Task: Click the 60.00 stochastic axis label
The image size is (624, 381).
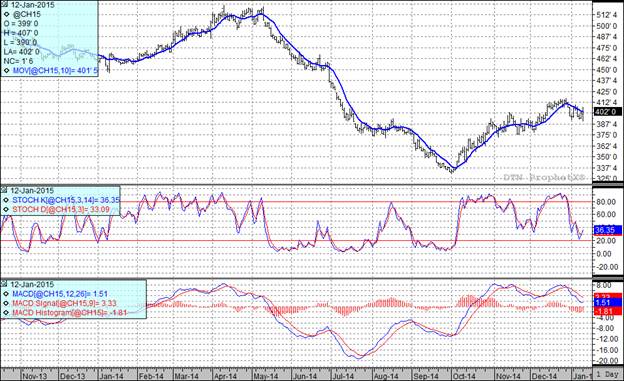Action: [x=606, y=214]
